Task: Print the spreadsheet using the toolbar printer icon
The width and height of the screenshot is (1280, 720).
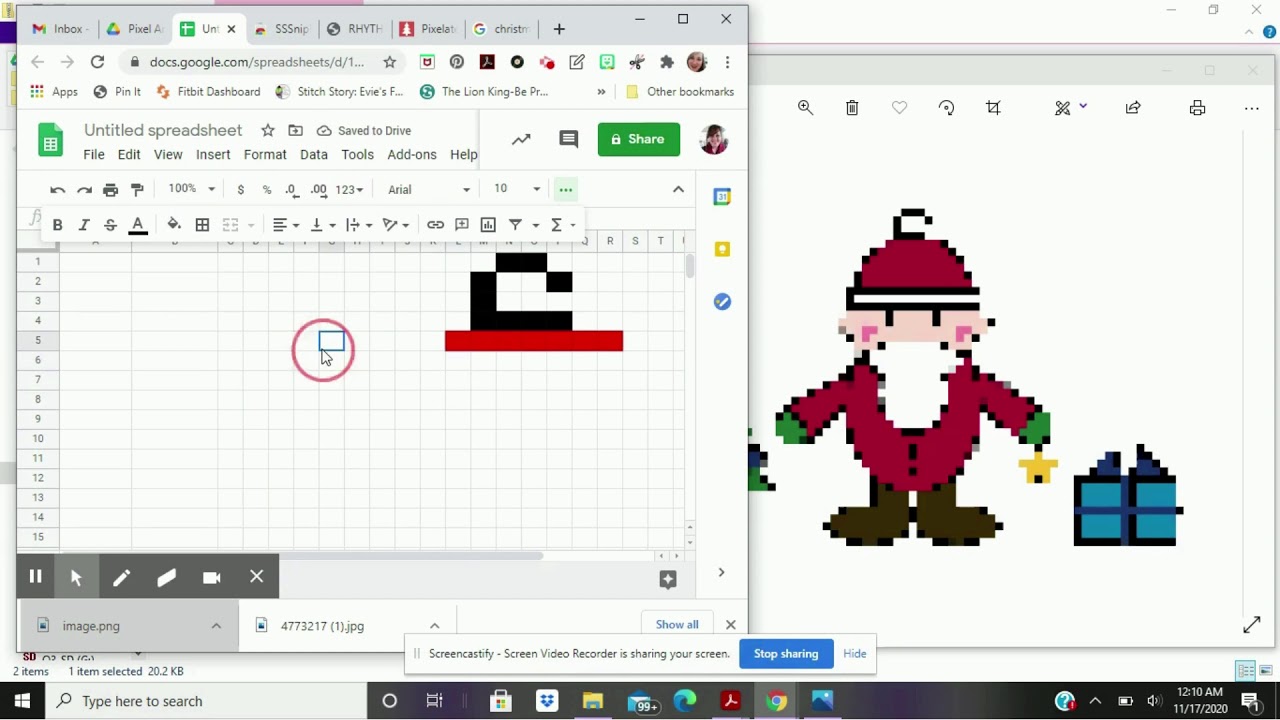Action: [111, 189]
